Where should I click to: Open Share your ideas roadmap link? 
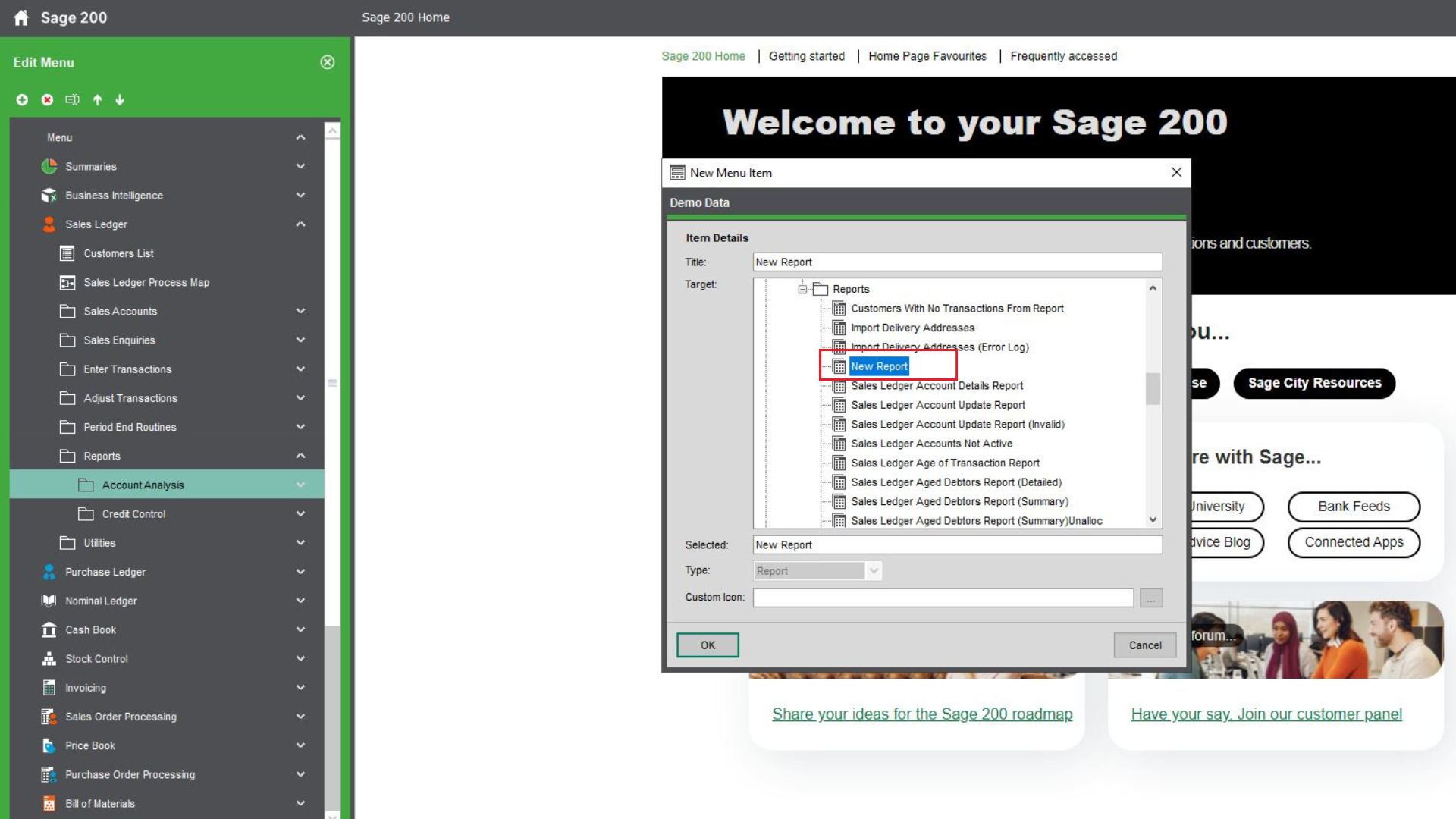[x=921, y=714]
